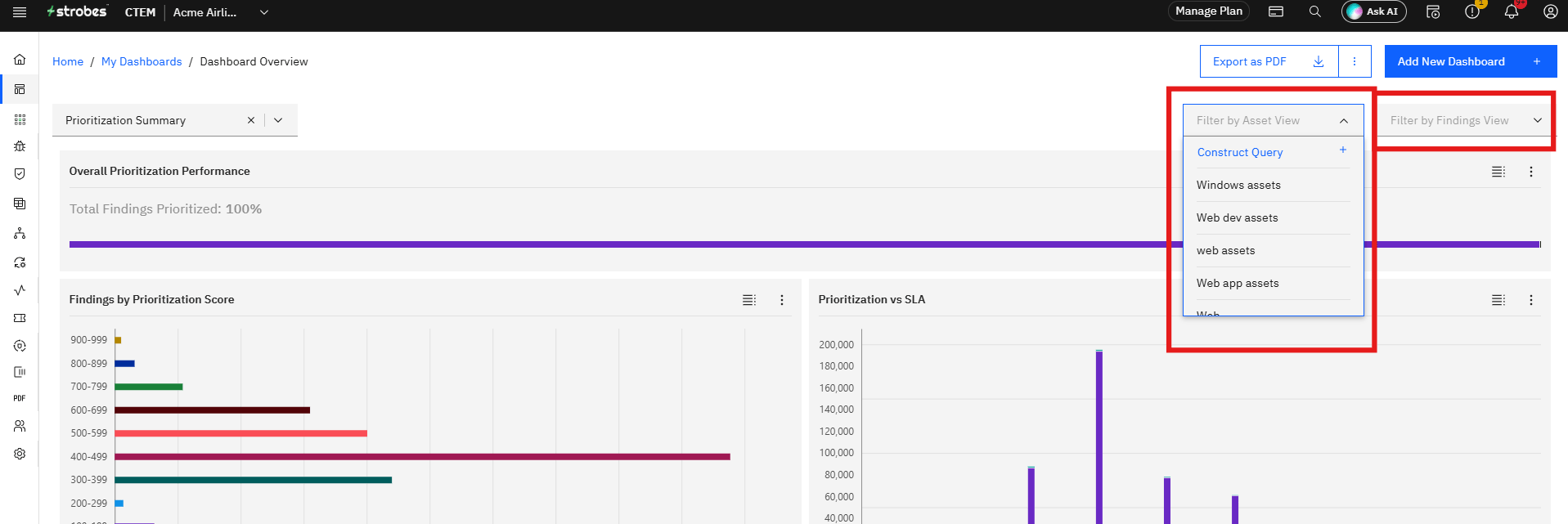The image size is (1568, 524).
Task: Select Web dev assets filter option
Action: (x=1273, y=217)
